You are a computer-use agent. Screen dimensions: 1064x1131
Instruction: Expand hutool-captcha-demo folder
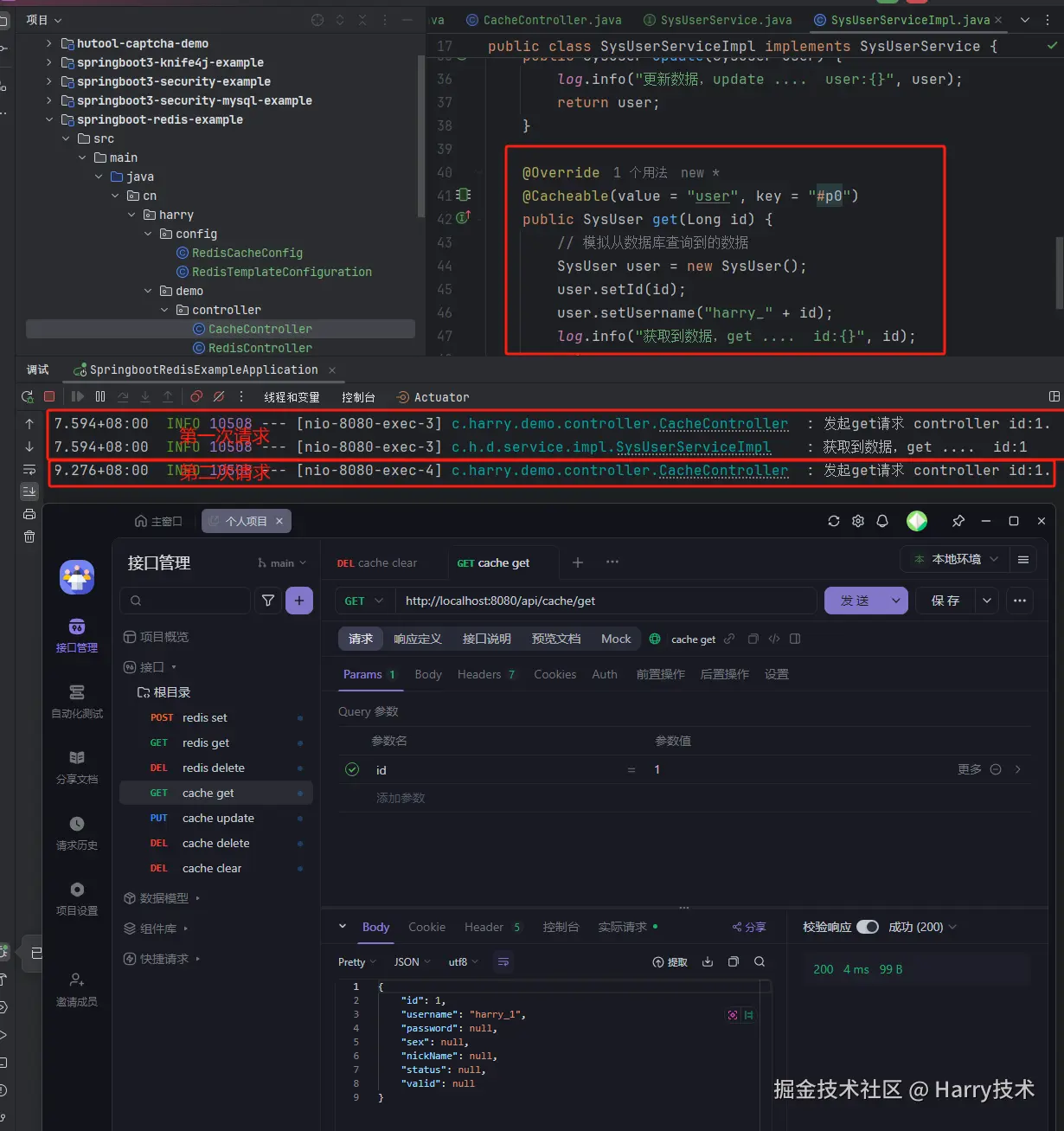(49, 43)
